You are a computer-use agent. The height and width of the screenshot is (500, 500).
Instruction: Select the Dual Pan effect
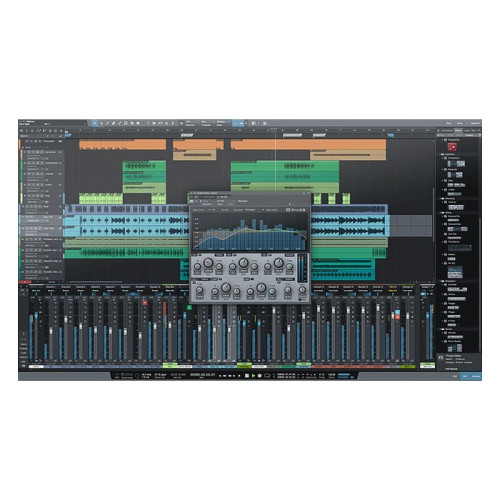pyautogui.click(x=452, y=234)
